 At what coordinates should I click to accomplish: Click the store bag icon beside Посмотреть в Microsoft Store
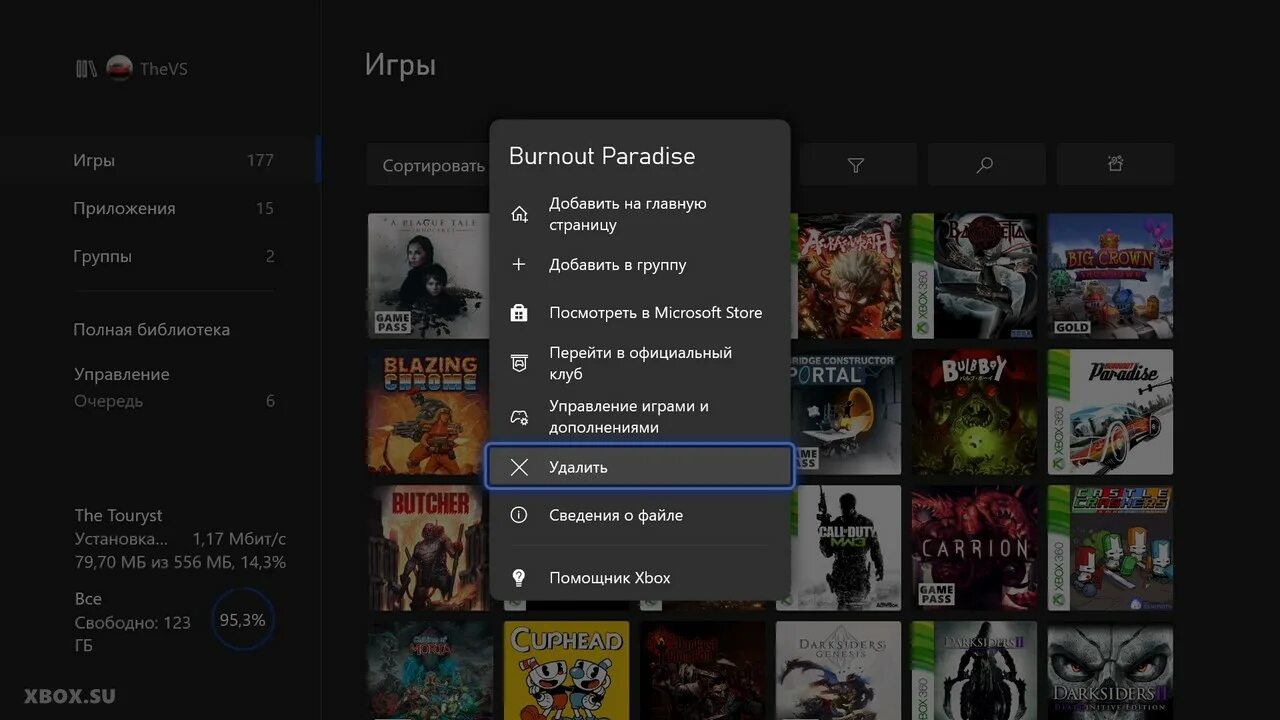[519, 313]
